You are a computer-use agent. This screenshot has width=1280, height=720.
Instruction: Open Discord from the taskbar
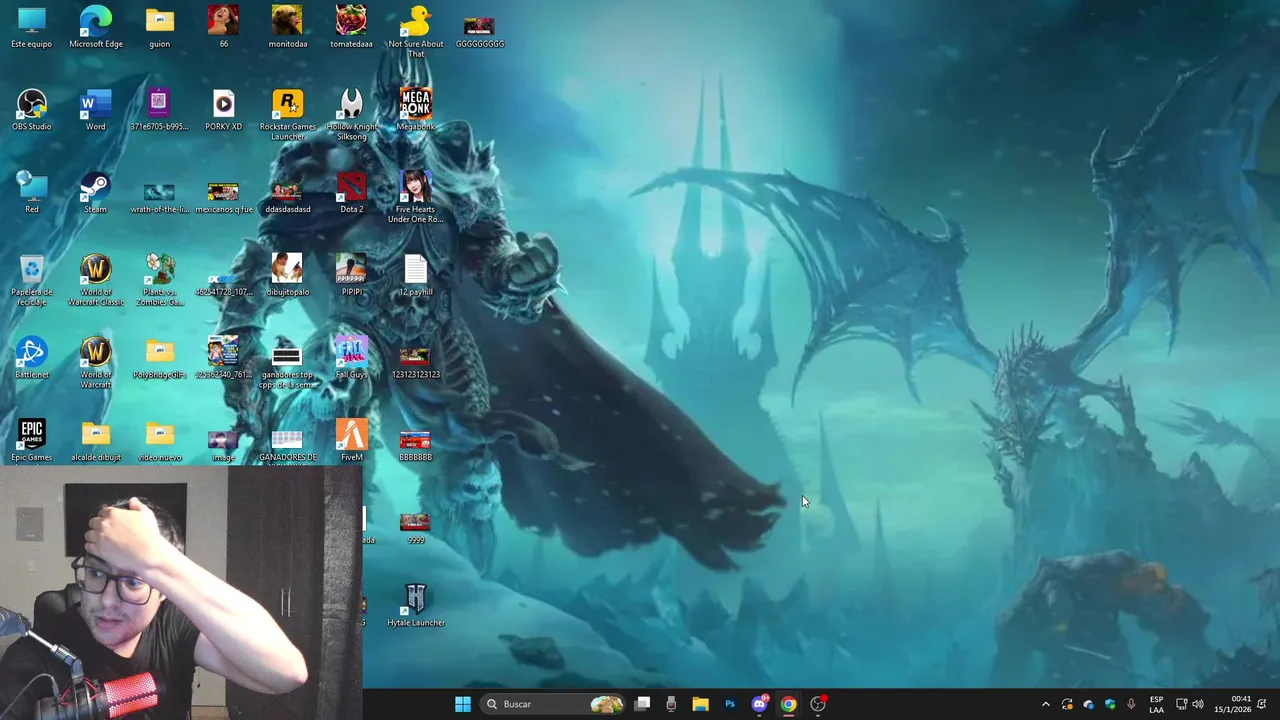(x=759, y=704)
